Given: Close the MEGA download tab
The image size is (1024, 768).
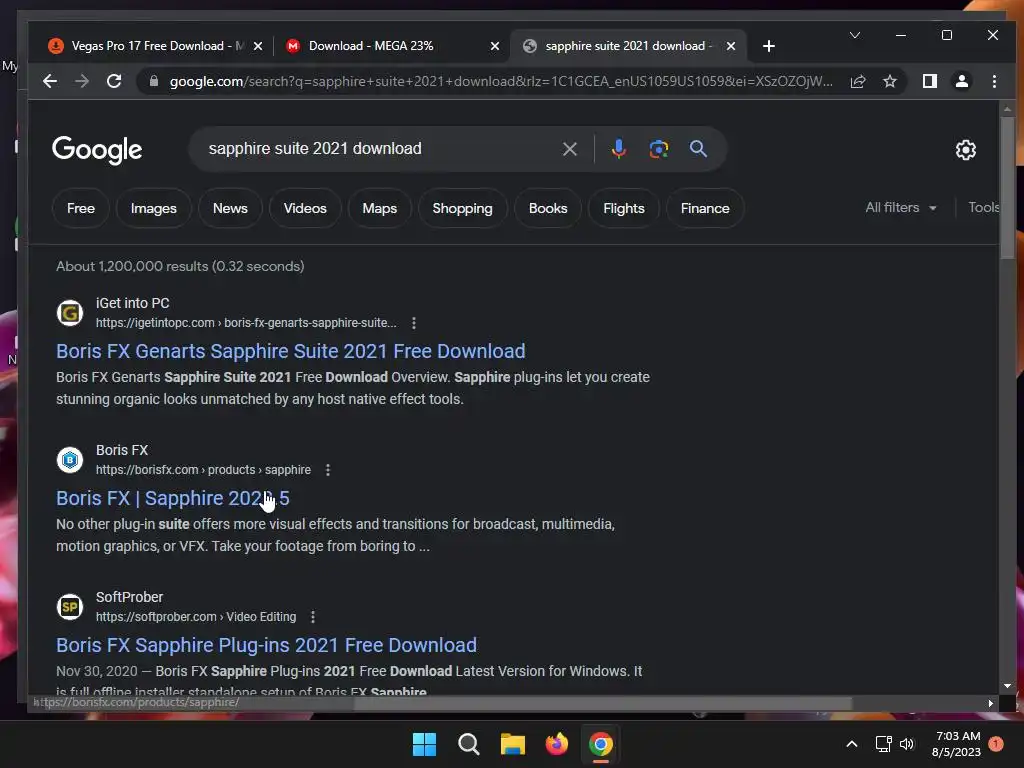Looking at the screenshot, I should 494,46.
